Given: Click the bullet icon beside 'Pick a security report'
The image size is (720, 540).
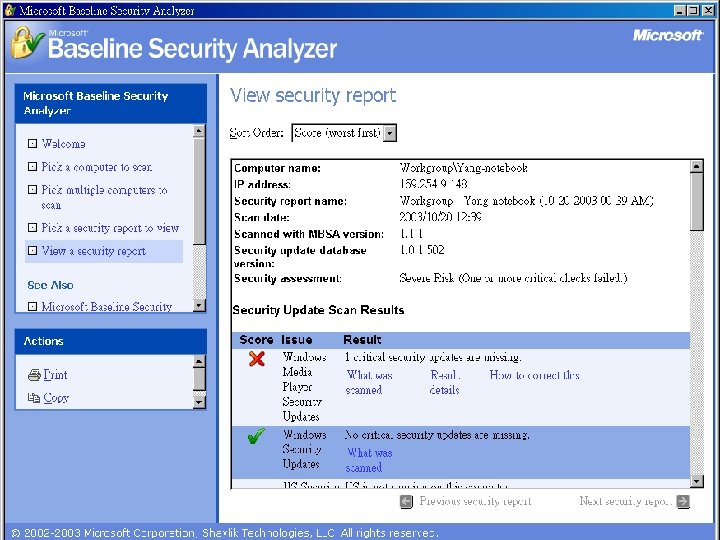Looking at the screenshot, I should click(32, 228).
